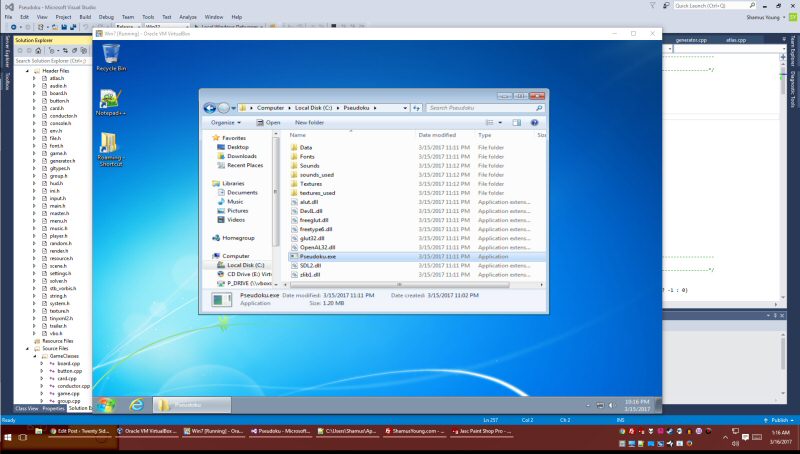Launch Internet Explorer from Win7 taskbar
This screenshot has height=454, width=800.
[x=136, y=405]
